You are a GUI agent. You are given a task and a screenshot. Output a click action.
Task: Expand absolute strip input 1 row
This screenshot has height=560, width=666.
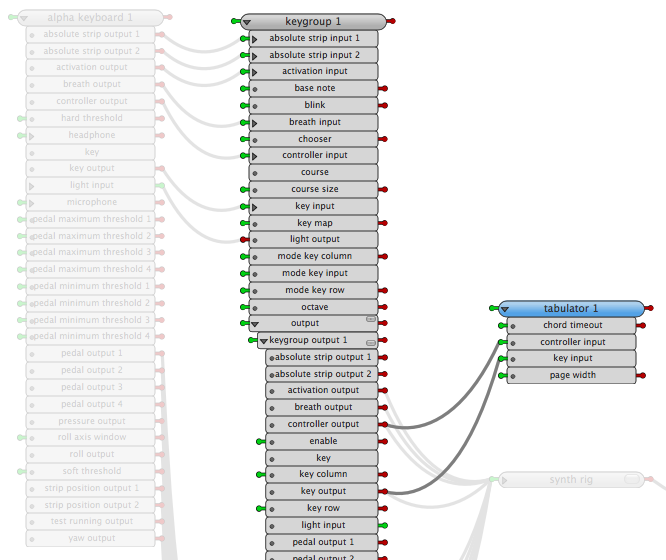coord(254,40)
